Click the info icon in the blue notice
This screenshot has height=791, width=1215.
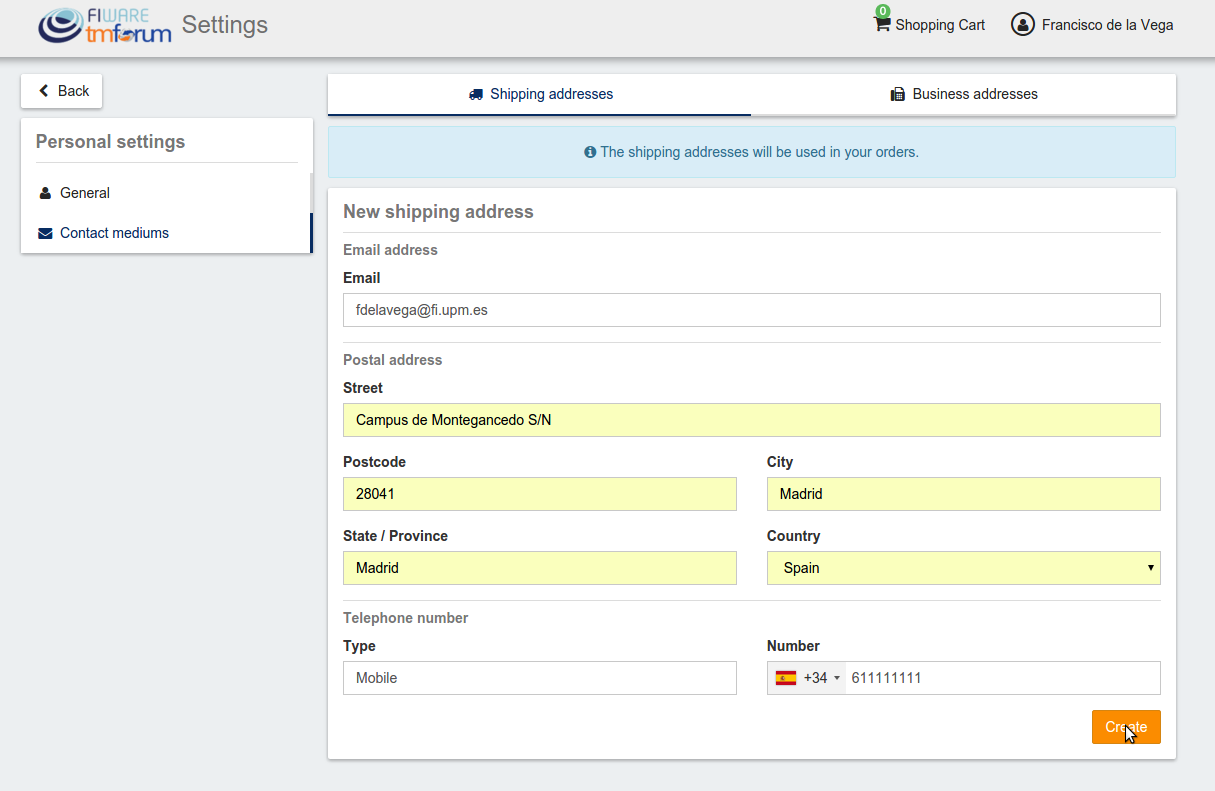click(x=590, y=152)
